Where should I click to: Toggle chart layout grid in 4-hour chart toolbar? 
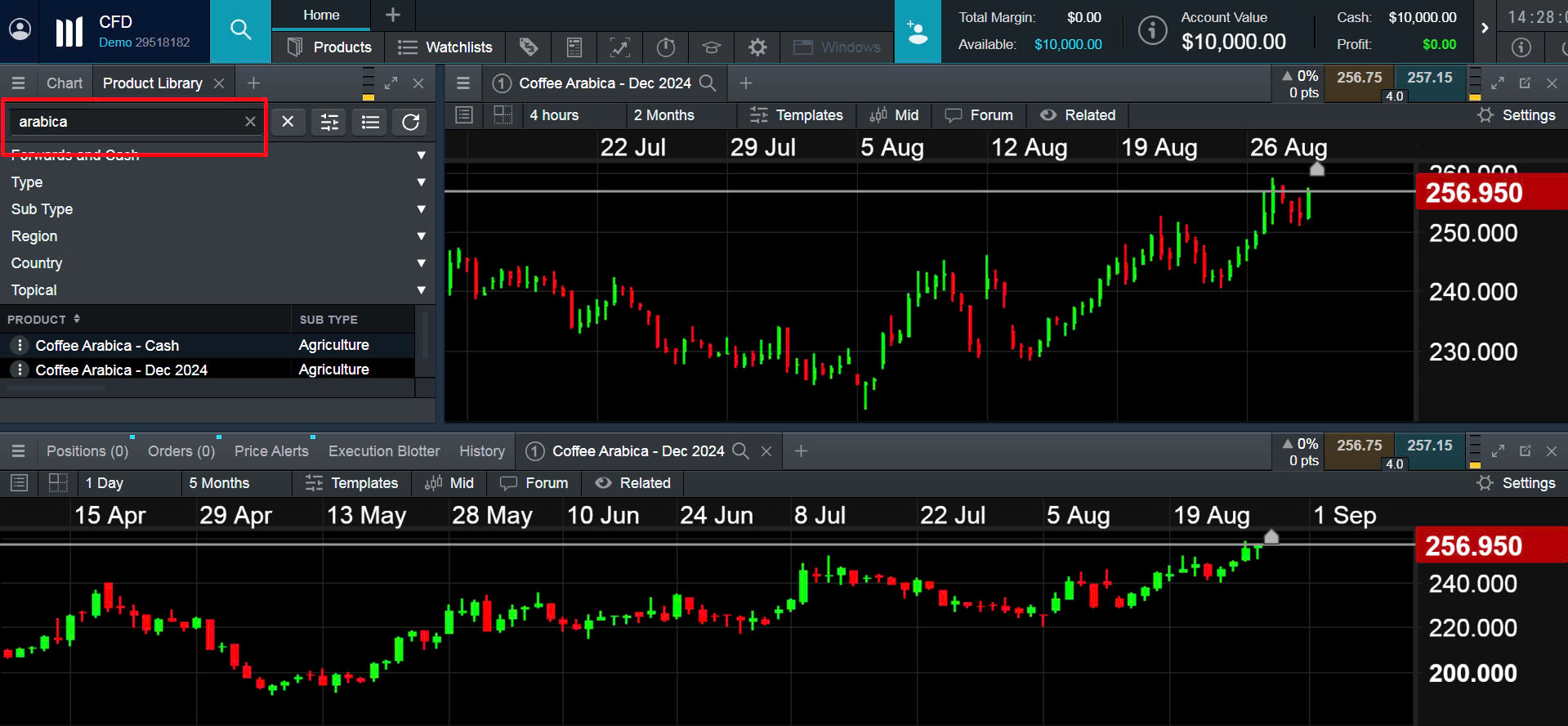tap(503, 115)
